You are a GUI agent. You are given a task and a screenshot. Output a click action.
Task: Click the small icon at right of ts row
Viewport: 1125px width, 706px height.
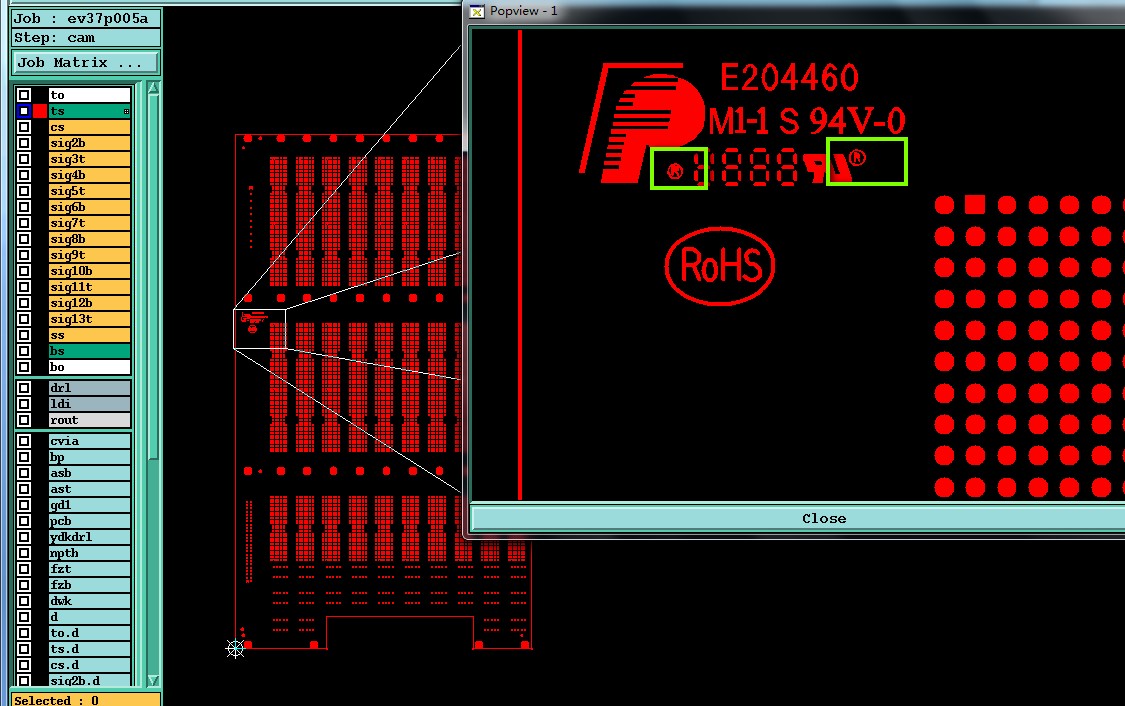click(x=126, y=111)
